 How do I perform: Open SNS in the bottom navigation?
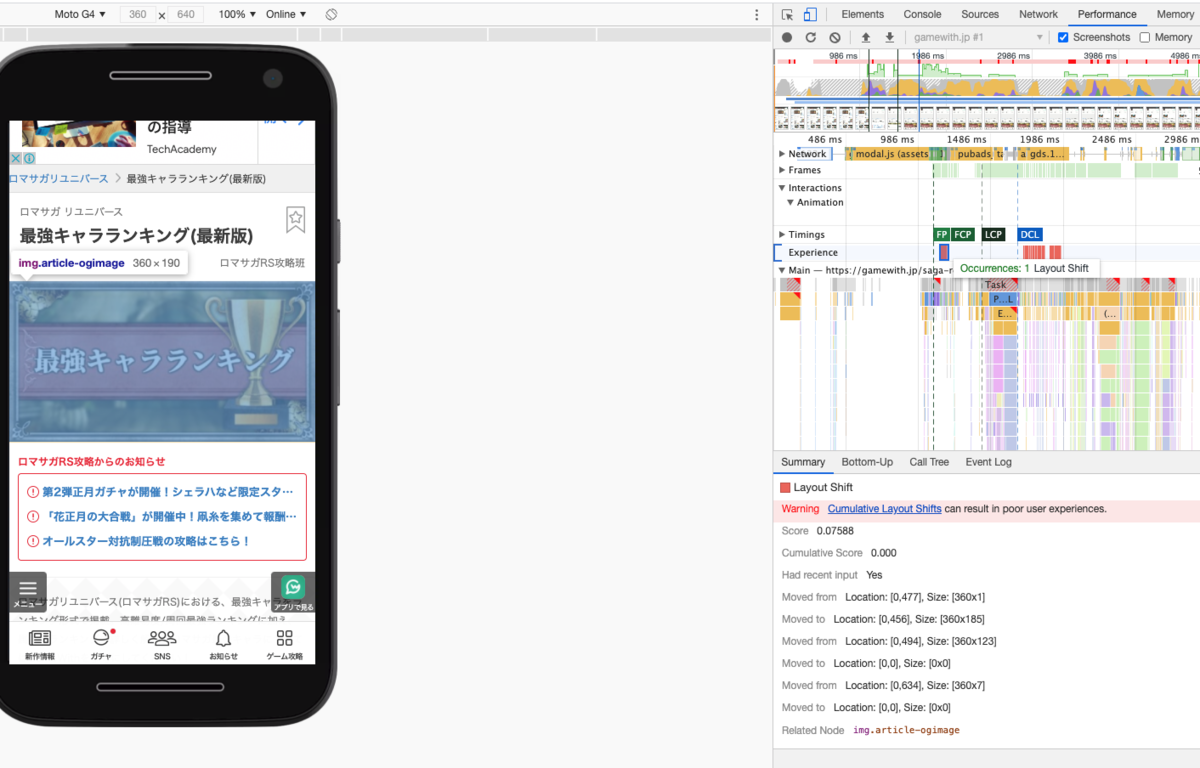pyautogui.click(x=162, y=645)
